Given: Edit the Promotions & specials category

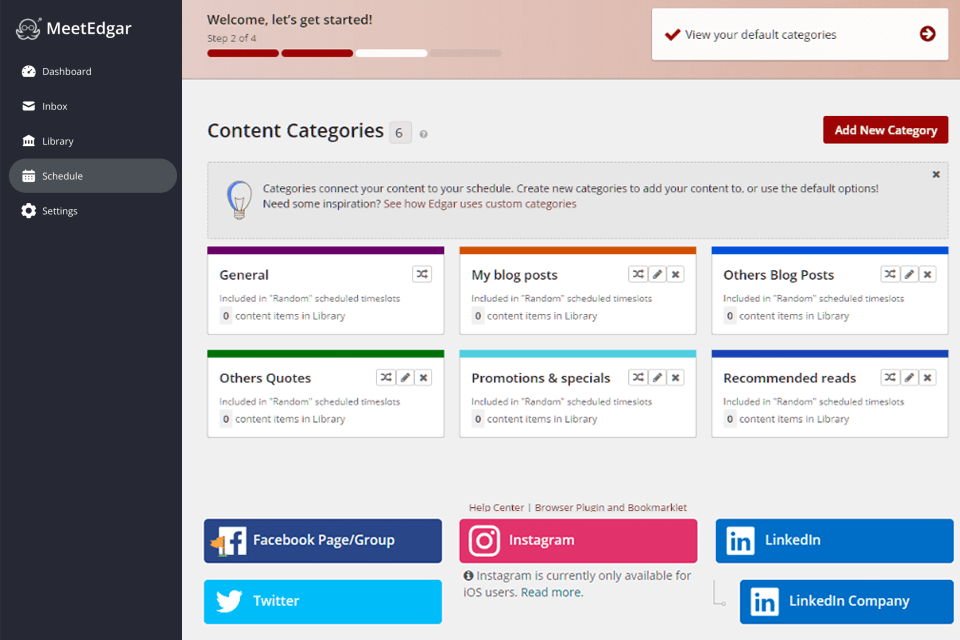Looking at the screenshot, I should pyautogui.click(x=657, y=377).
